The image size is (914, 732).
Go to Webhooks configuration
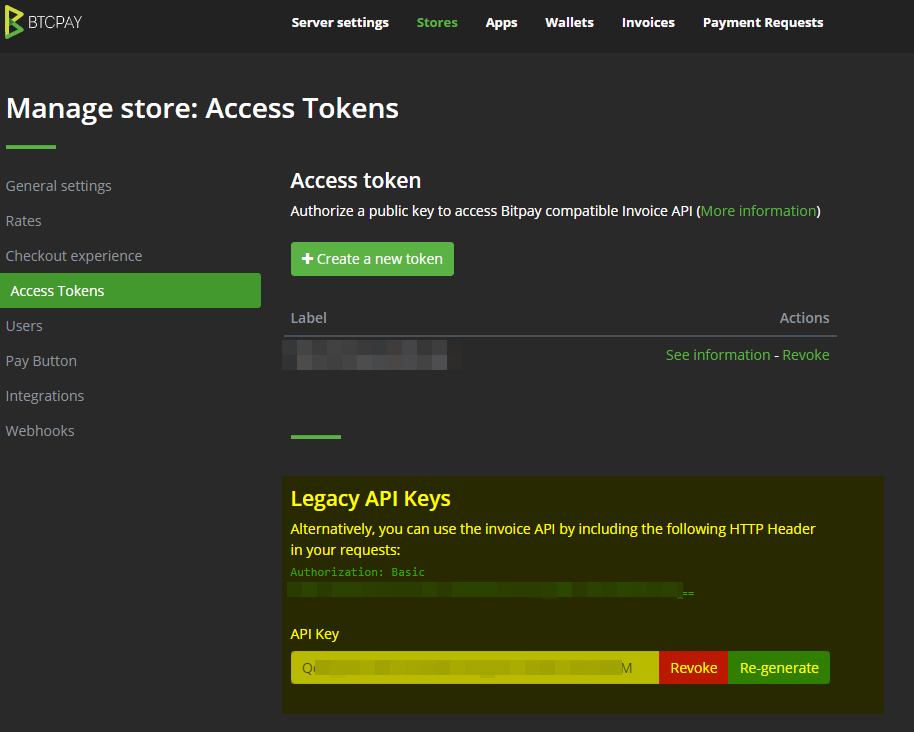pyautogui.click(x=40, y=431)
